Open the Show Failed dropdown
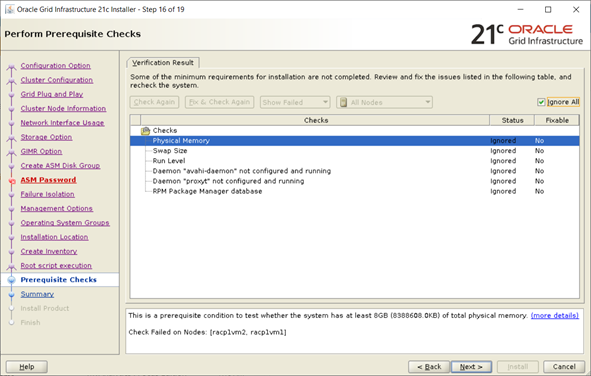The height and width of the screenshot is (376, 591). 295,102
